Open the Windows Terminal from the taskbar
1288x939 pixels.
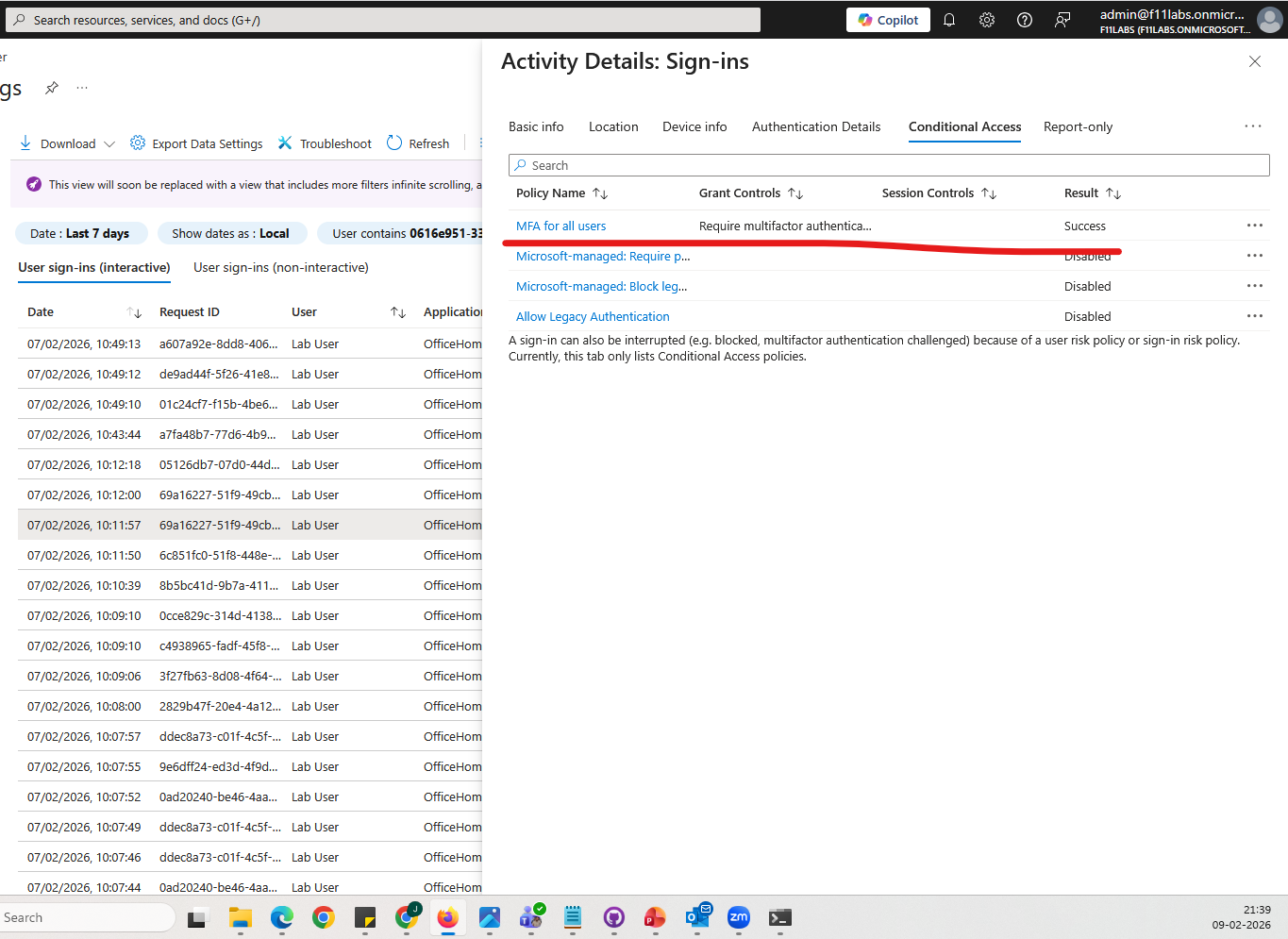(778, 917)
